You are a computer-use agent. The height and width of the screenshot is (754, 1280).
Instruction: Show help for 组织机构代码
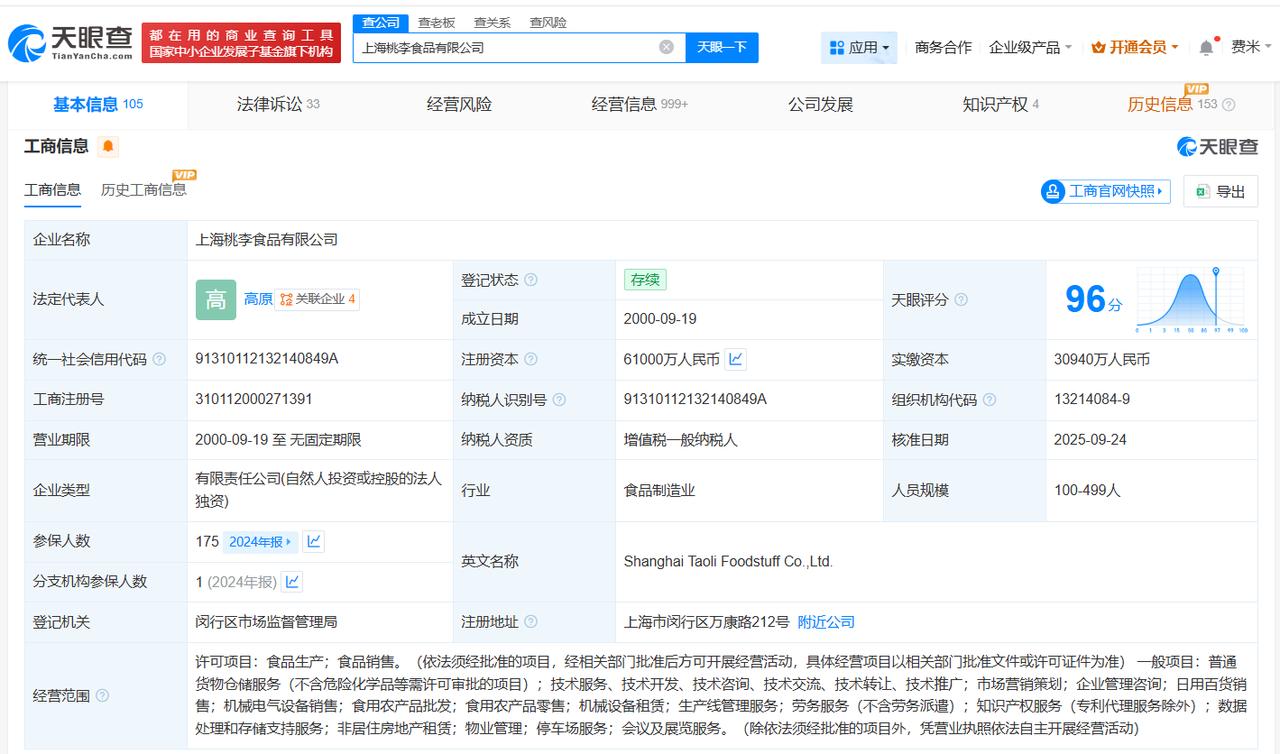[989, 399]
